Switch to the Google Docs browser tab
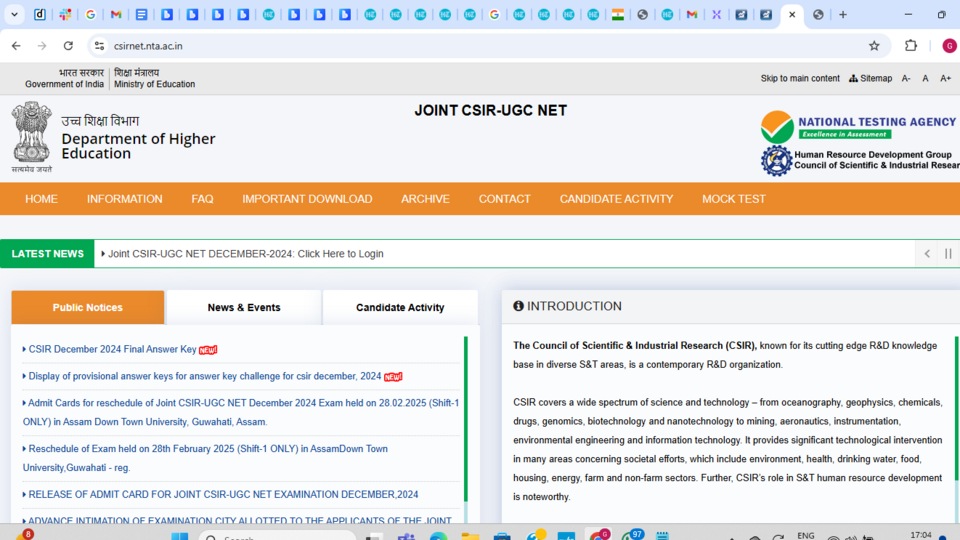The image size is (960, 540). tap(141, 15)
